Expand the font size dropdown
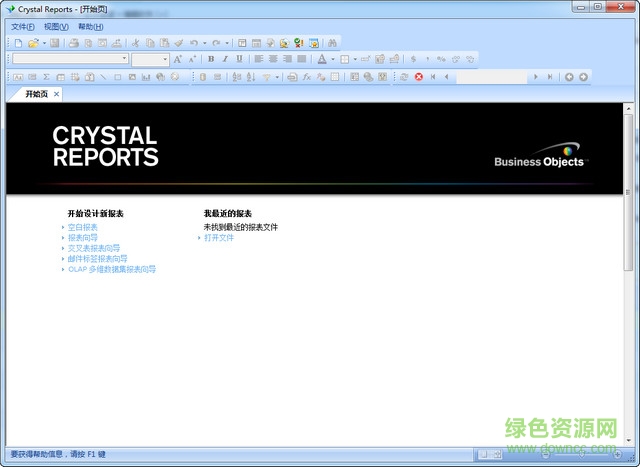 pos(163,60)
